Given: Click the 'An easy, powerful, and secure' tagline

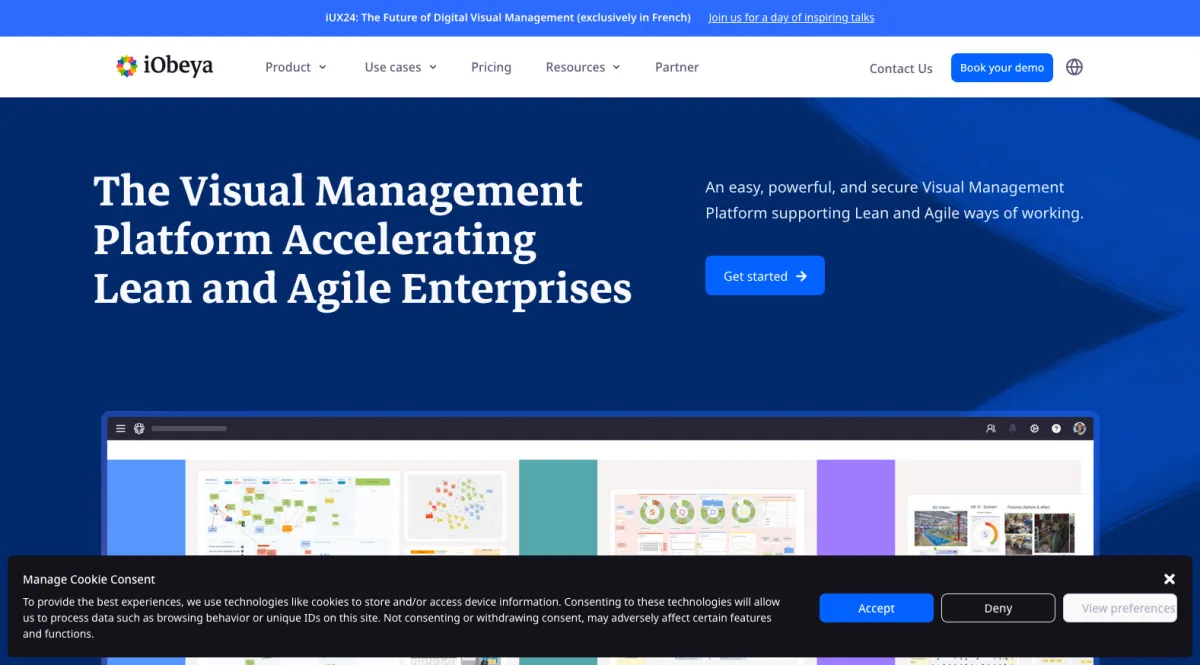Looking at the screenshot, I should [894, 200].
